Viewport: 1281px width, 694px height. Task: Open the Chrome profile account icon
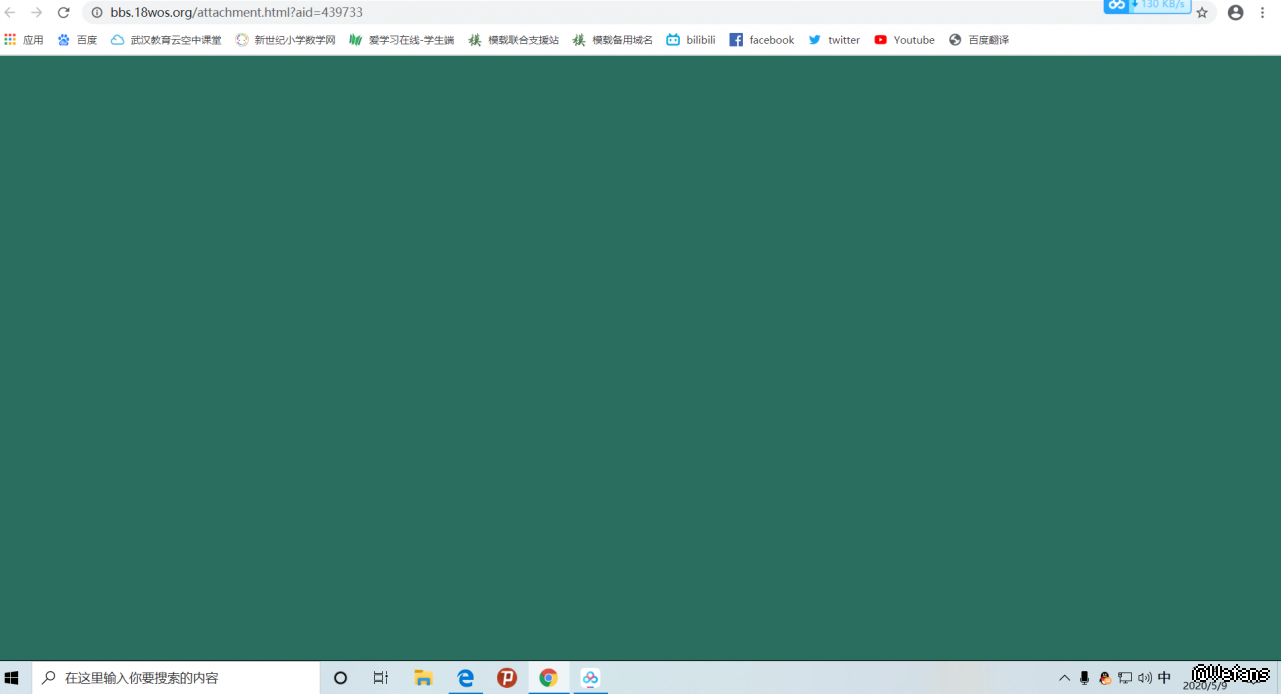point(1235,13)
